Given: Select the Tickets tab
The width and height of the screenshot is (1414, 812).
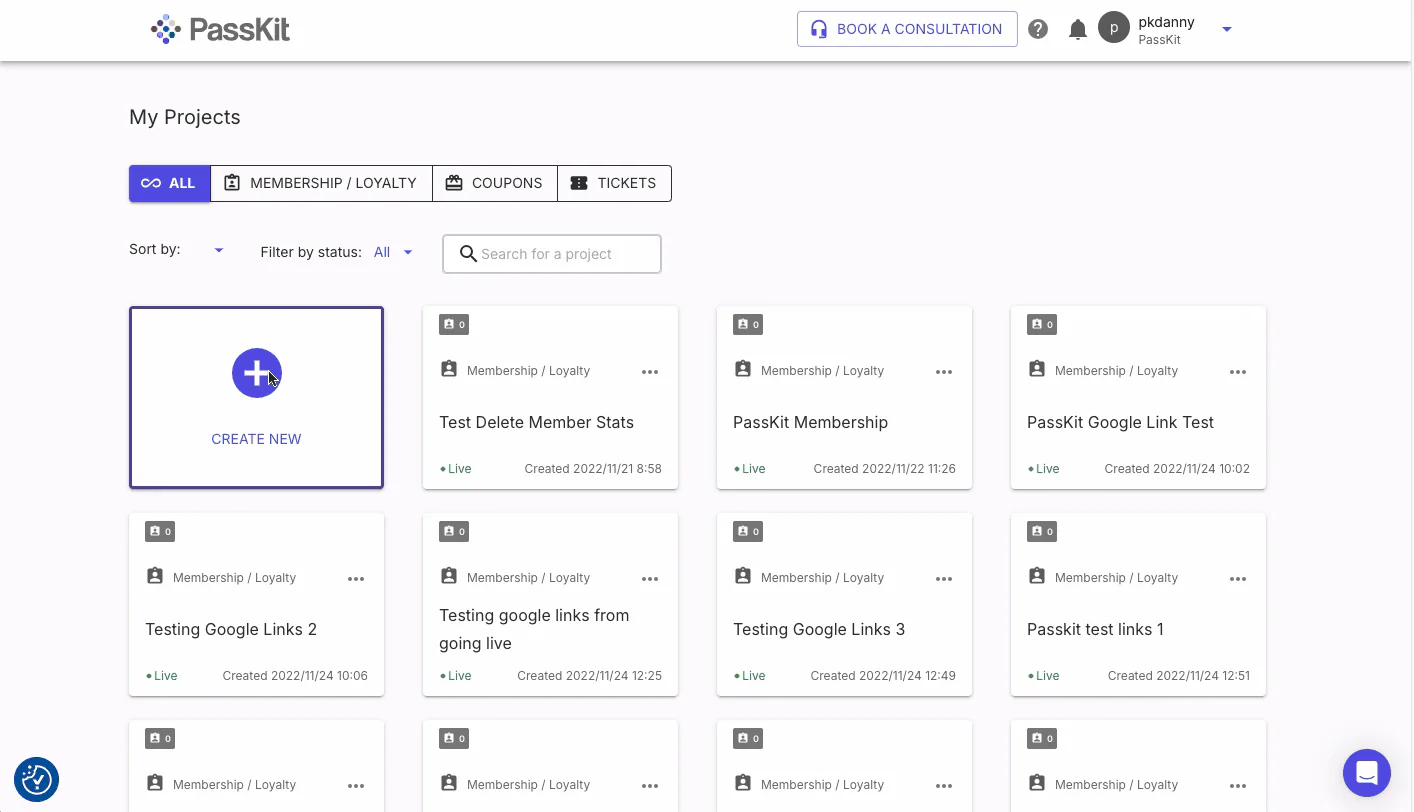Looking at the screenshot, I should [x=614, y=183].
